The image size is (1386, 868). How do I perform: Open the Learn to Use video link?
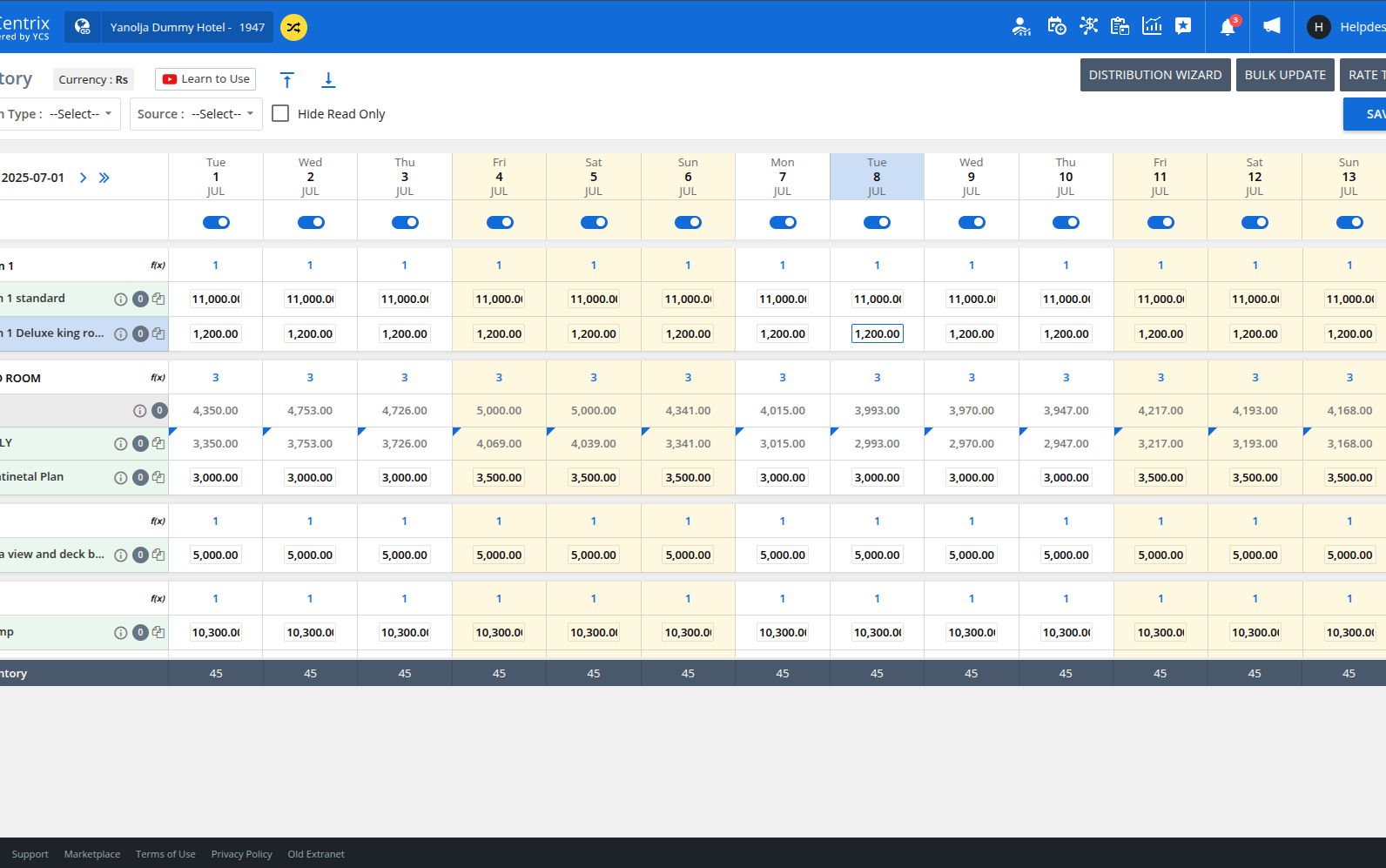[x=205, y=79]
